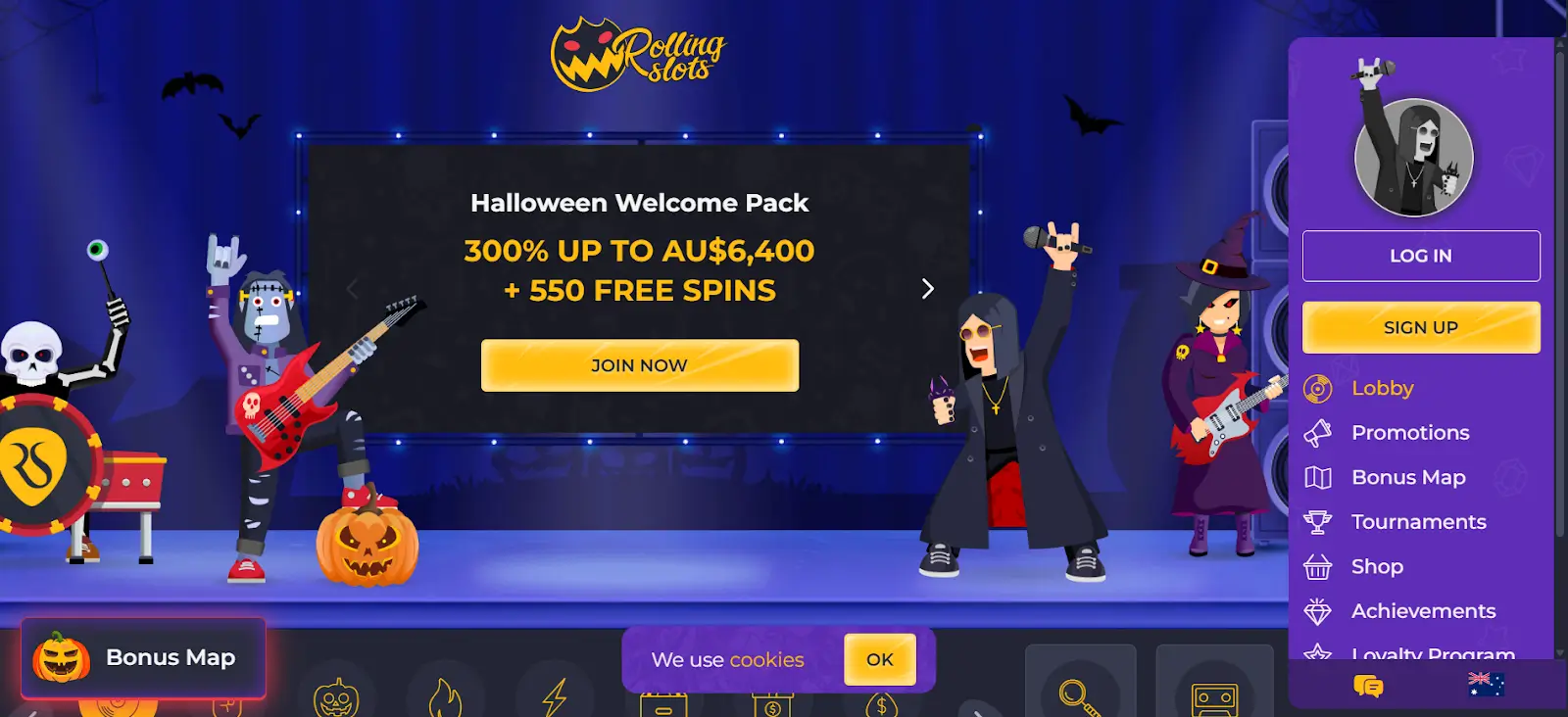The width and height of the screenshot is (1568, 717).
Task: Open the live chat icon
Action: pos(1368,686)
